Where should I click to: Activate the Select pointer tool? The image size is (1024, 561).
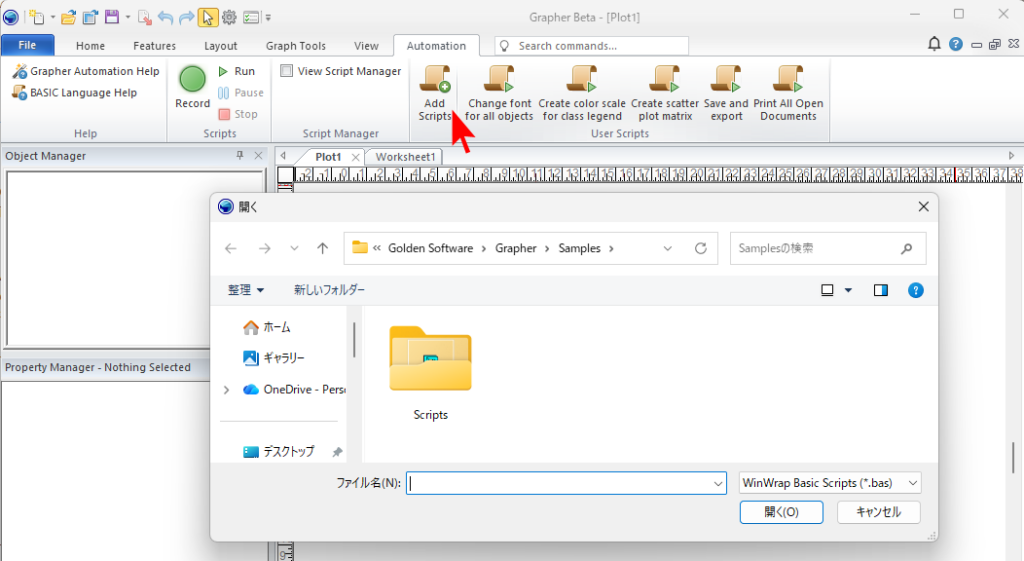click(208, 17)
